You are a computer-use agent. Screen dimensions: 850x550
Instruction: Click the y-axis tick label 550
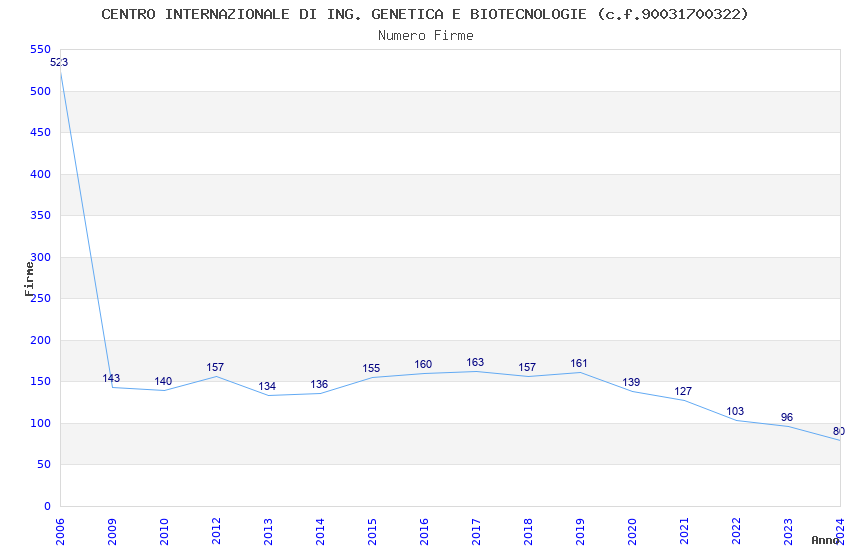[x=41, y=49]
